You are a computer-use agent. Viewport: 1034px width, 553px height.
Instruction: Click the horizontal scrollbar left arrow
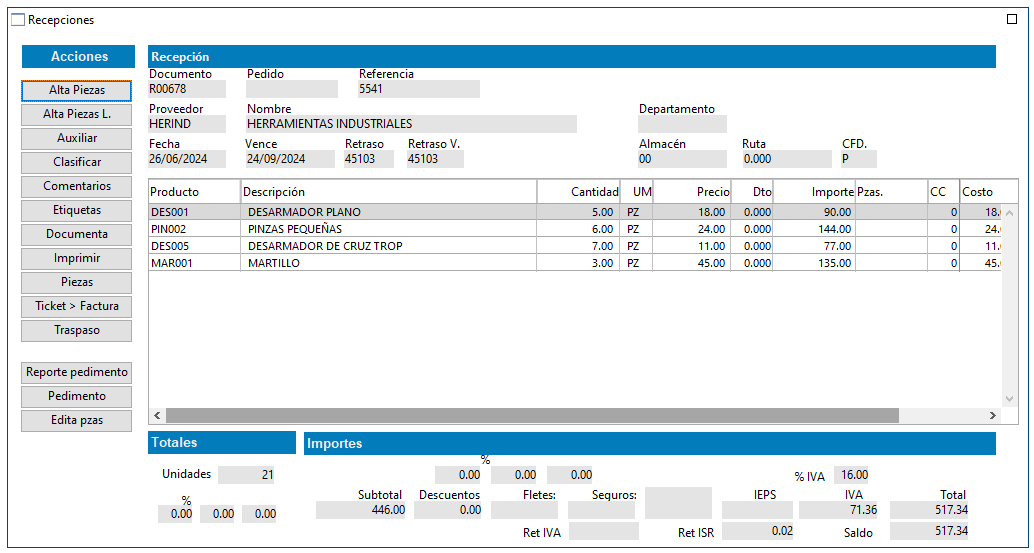point(157,415)
